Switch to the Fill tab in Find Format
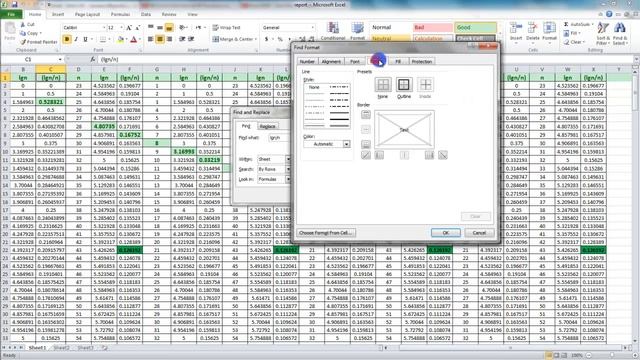The width and height of the screenshot is (640, 360). pyautogui.click(x=398, y=61)
